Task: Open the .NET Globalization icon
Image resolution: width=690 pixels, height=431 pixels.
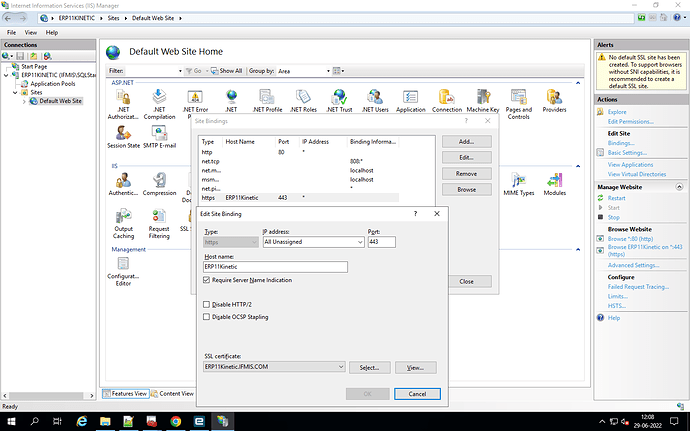Action: (231, 101)
